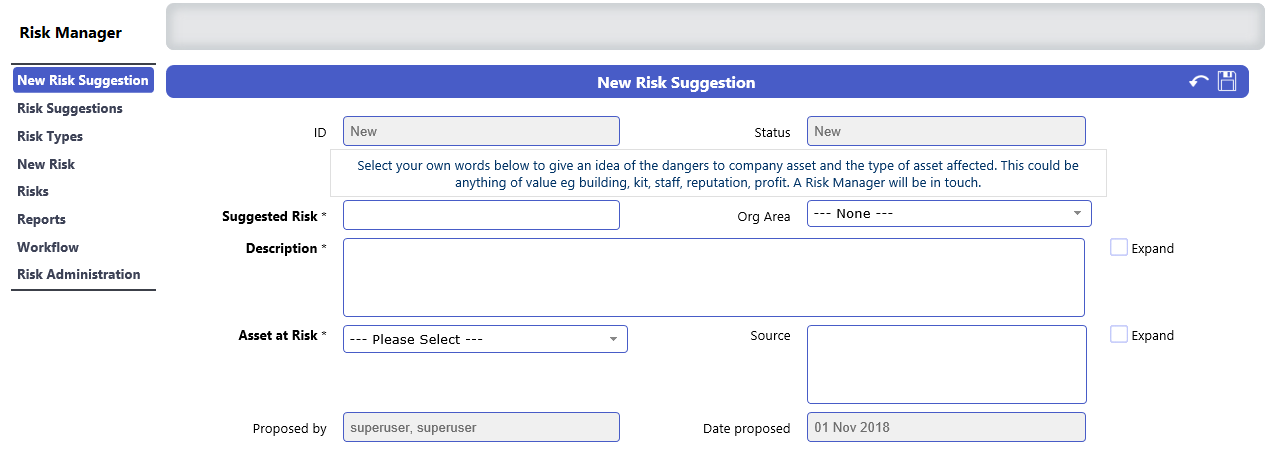This screenshot has width=1269, height=454.
Task: Open the Risks sidebar entry
Action: [33, 191]
